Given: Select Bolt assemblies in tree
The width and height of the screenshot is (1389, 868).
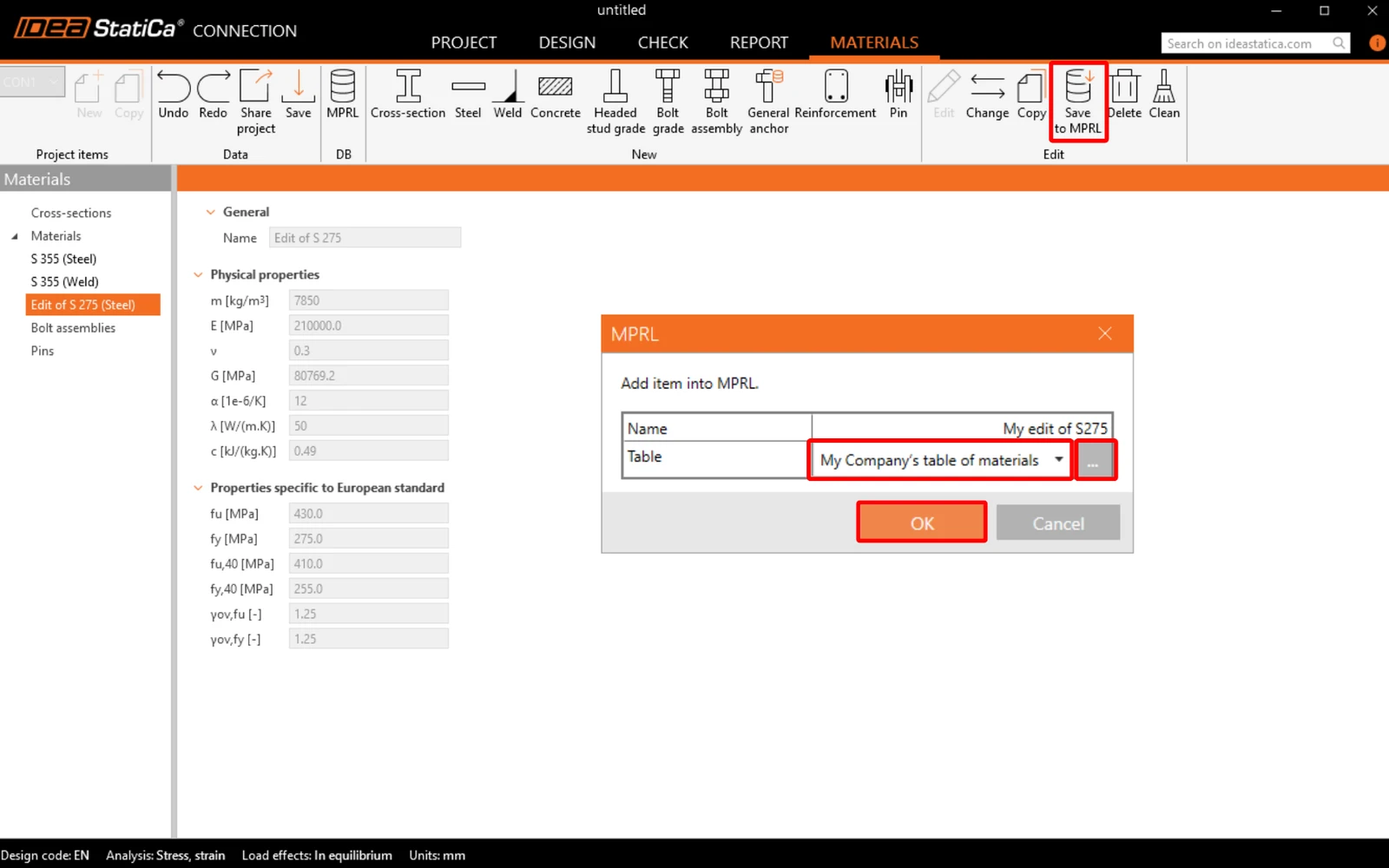Looking at the screenshot, I should (x=73, y=327).
